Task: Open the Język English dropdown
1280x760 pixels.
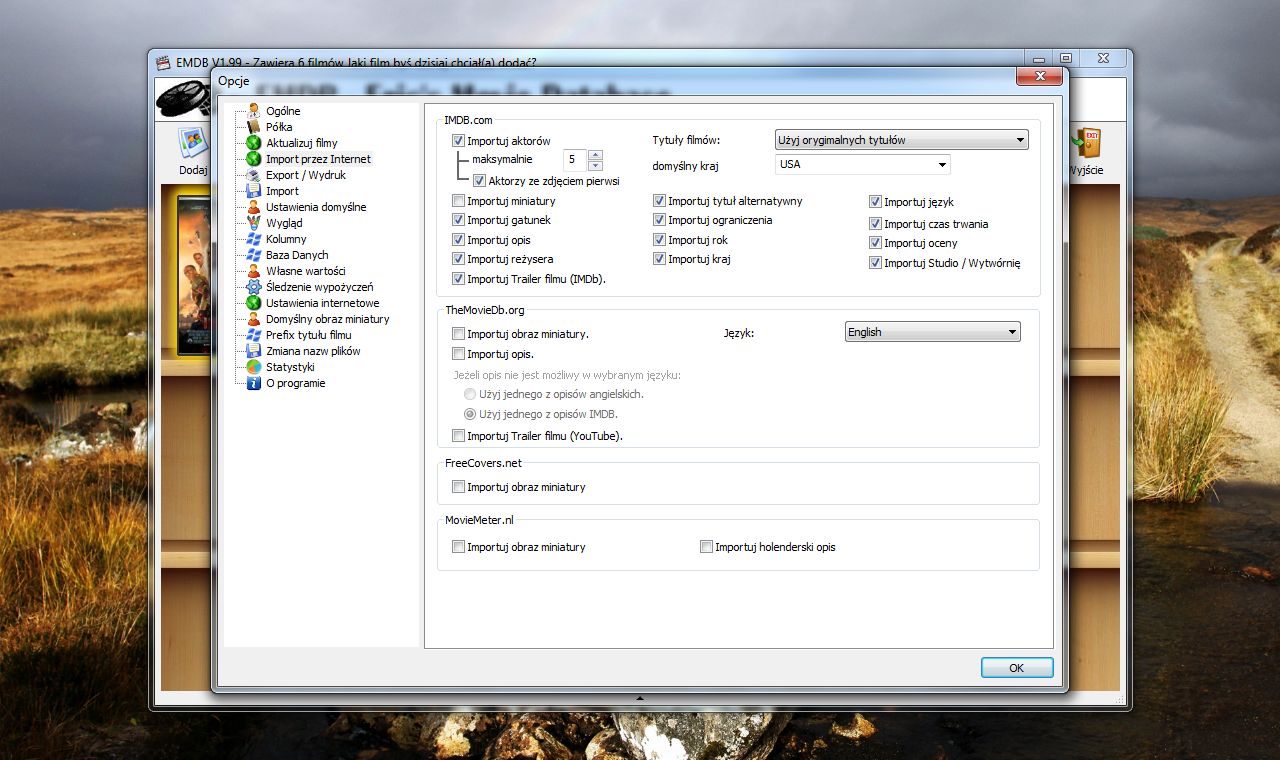Action: click(x=932, y=332)
